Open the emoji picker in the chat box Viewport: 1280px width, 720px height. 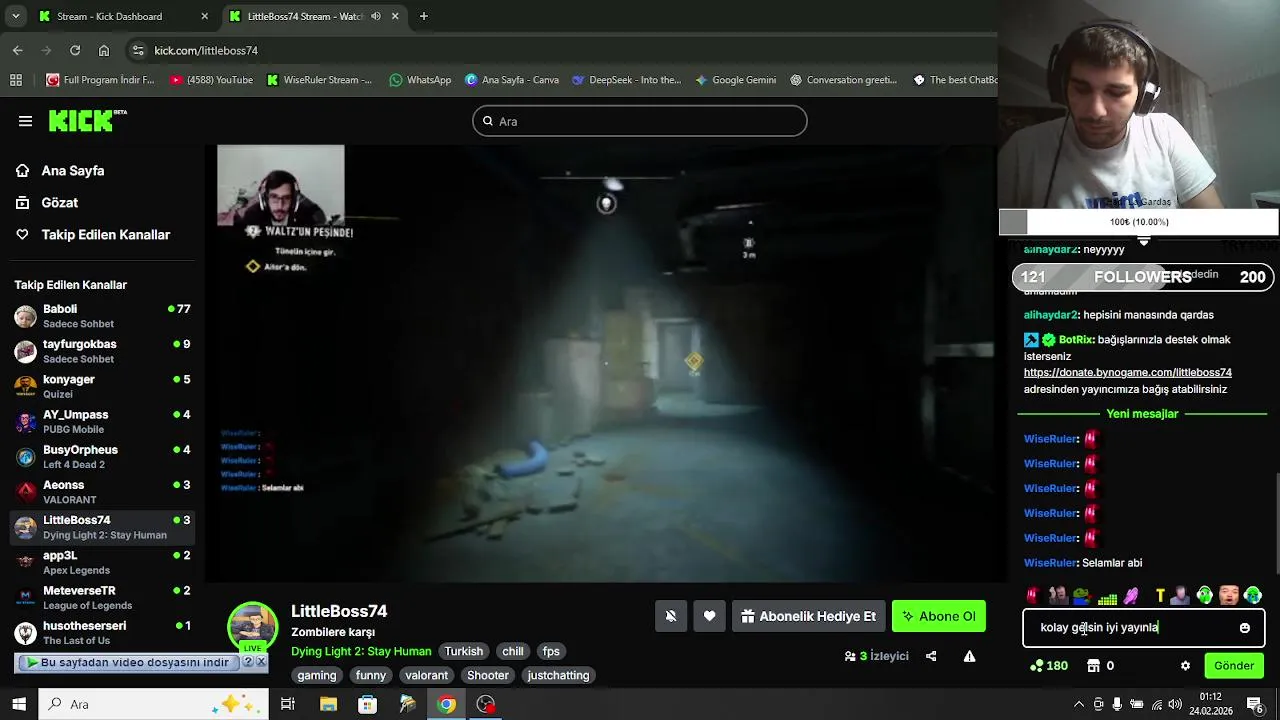tap(1245, 628)
